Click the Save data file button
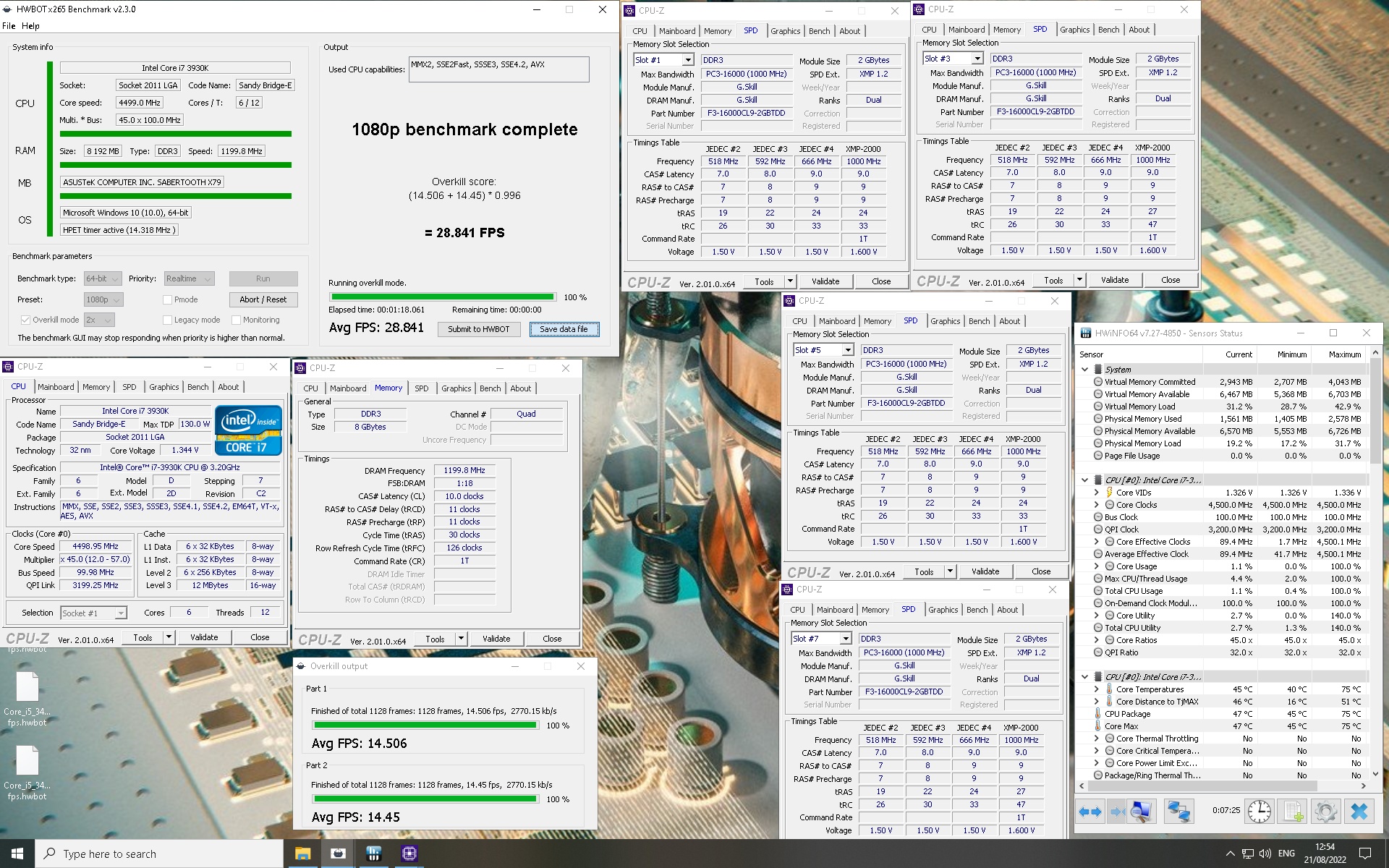This screenshot has height=868, width=1389. (564, 329)
